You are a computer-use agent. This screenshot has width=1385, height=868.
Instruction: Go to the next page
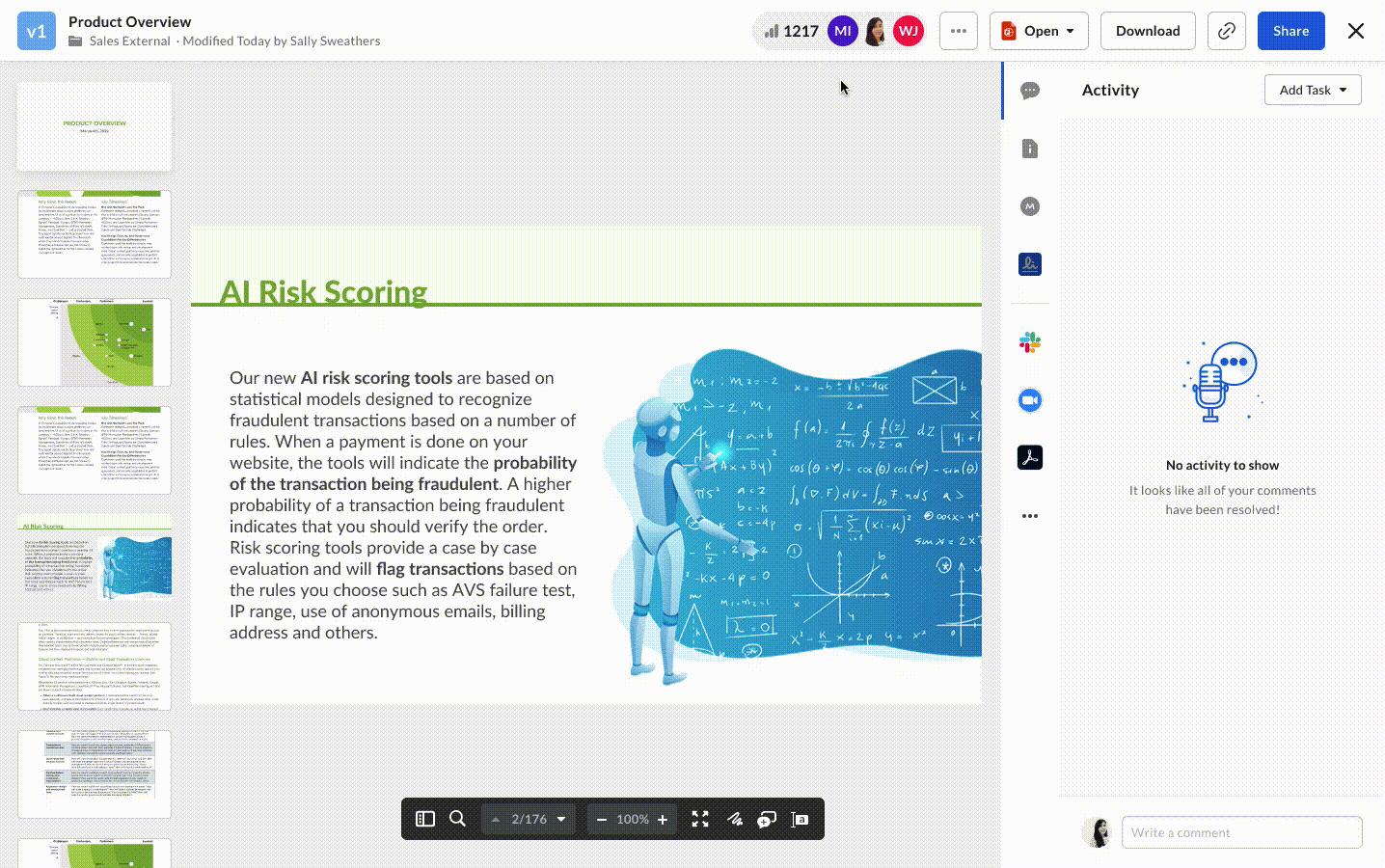pos(561,820)
